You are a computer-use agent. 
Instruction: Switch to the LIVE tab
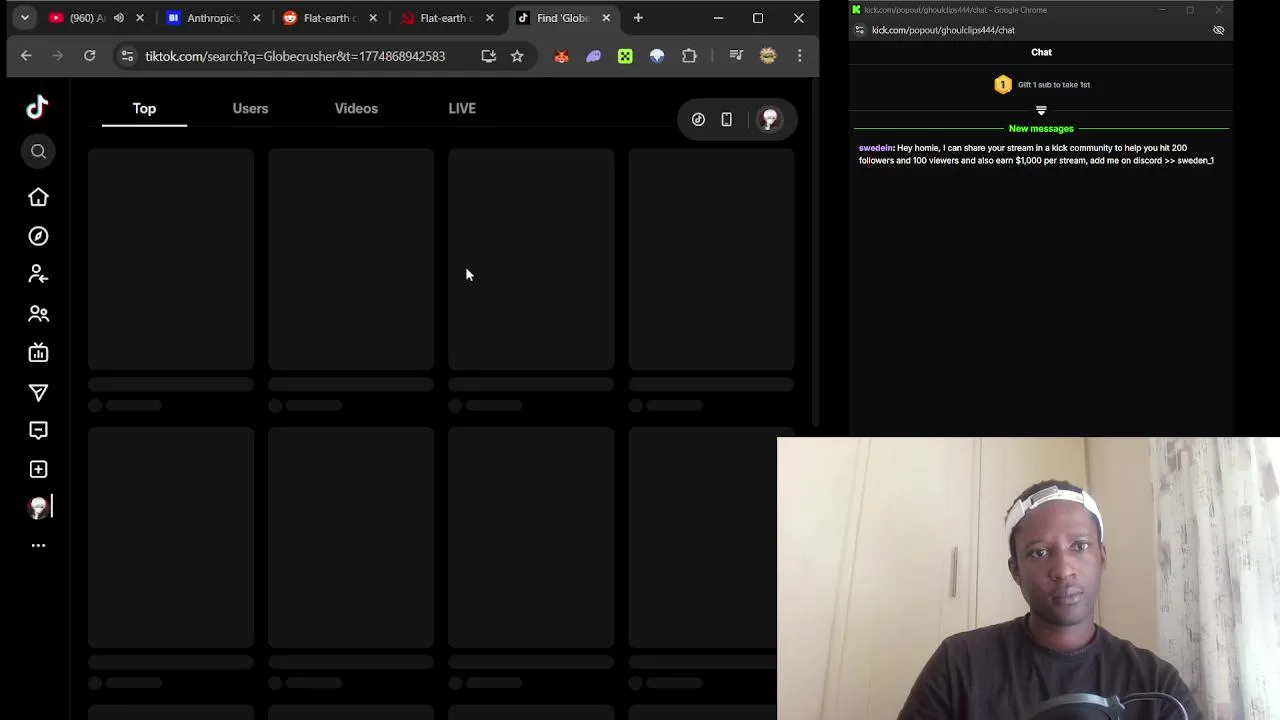click(462, 108)
